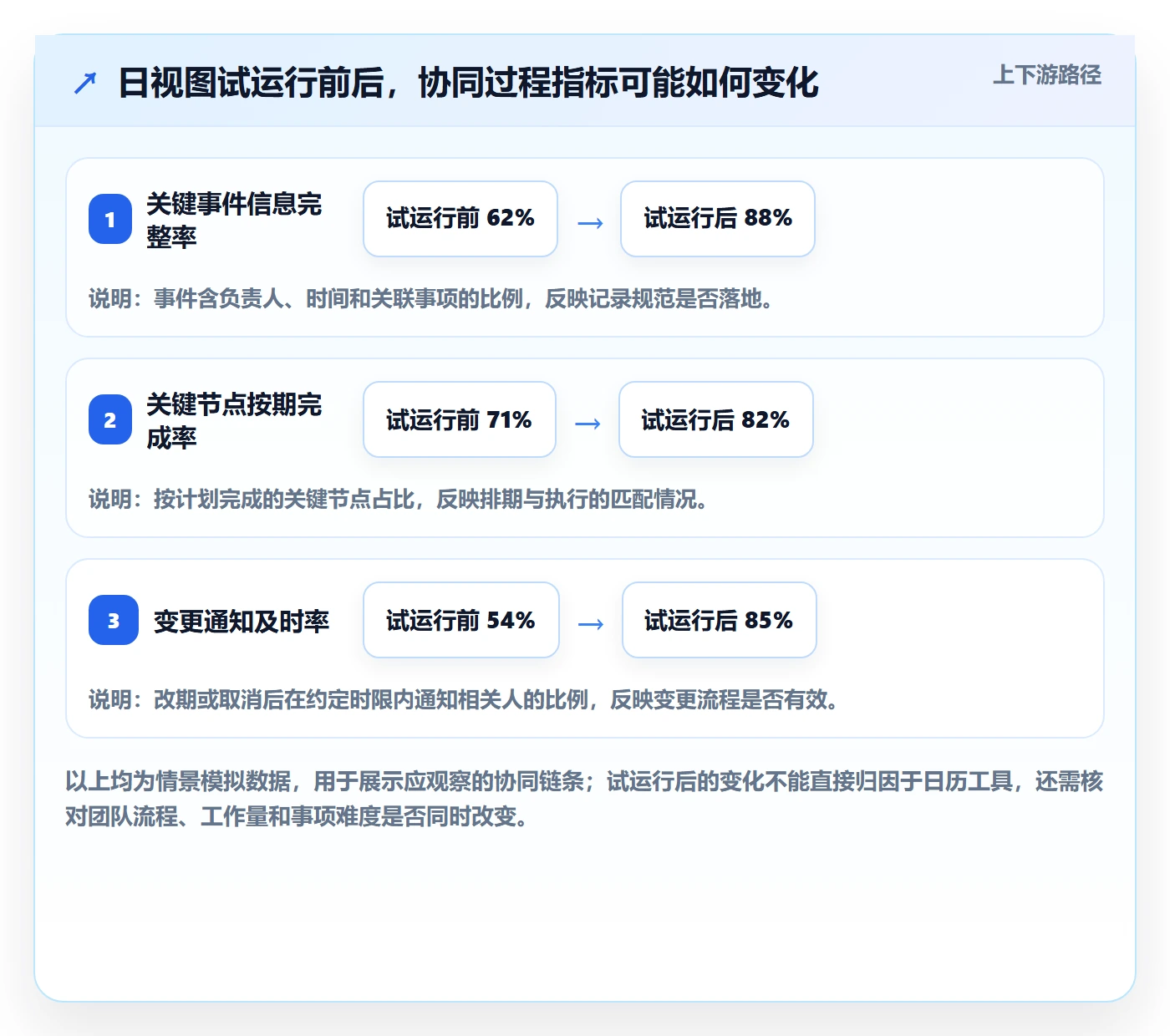Click the description starting 说明：按计划完成的关键节点
This screenshot has height=1036, width=1170.
398,499
